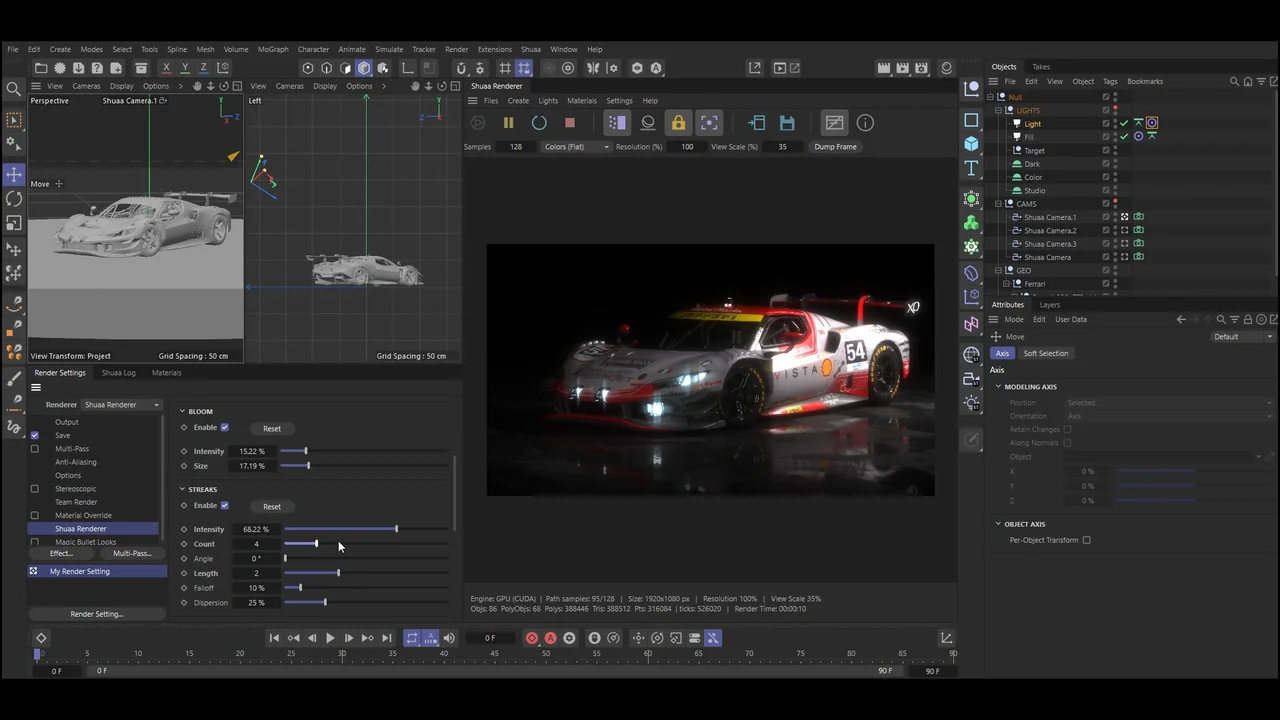Disable the Streaks Enable checkbox
This screenshot has height=720, width=1280.
pos(224,505)
